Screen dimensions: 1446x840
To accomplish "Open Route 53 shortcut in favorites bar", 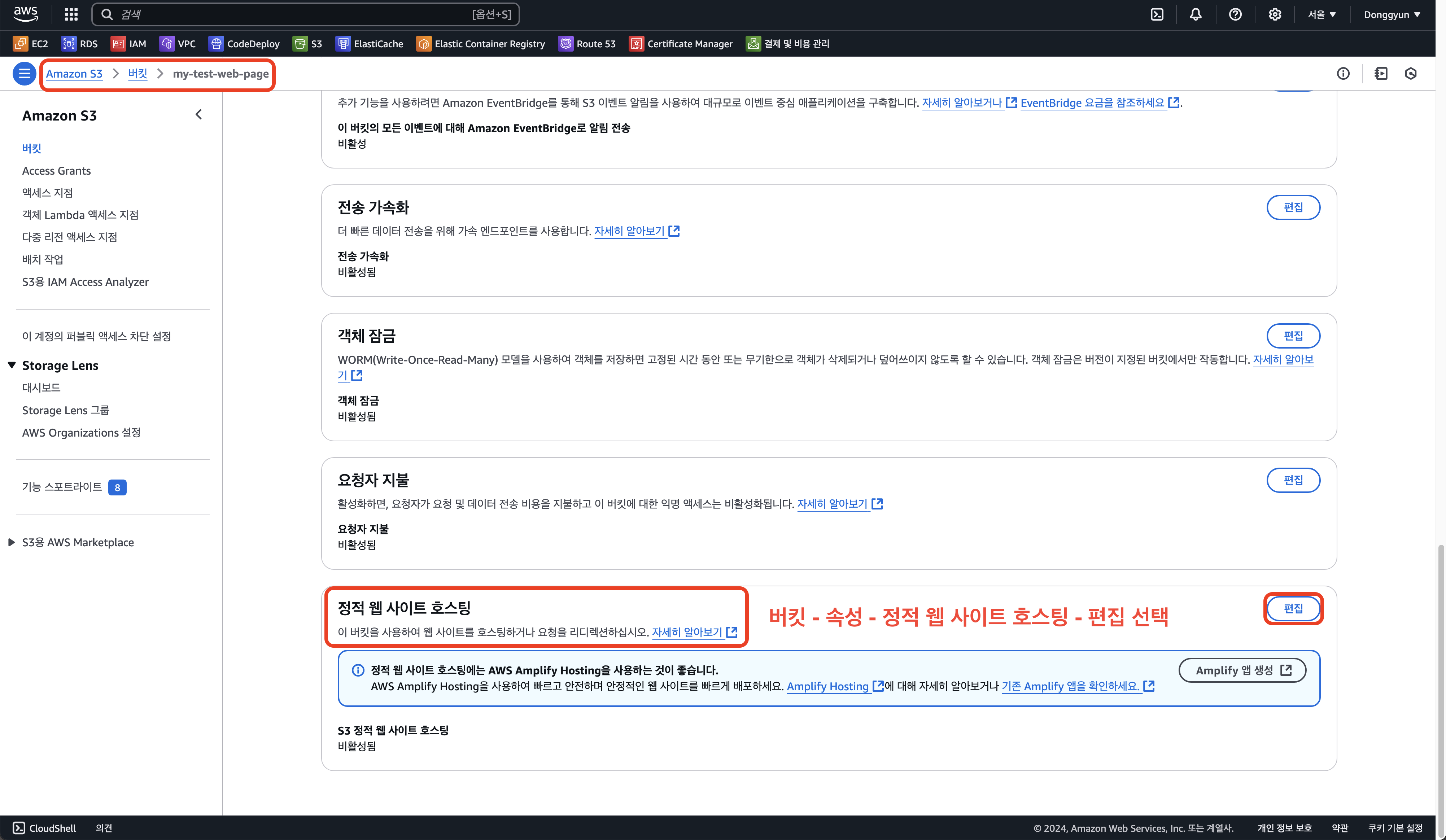I will 587,44.
